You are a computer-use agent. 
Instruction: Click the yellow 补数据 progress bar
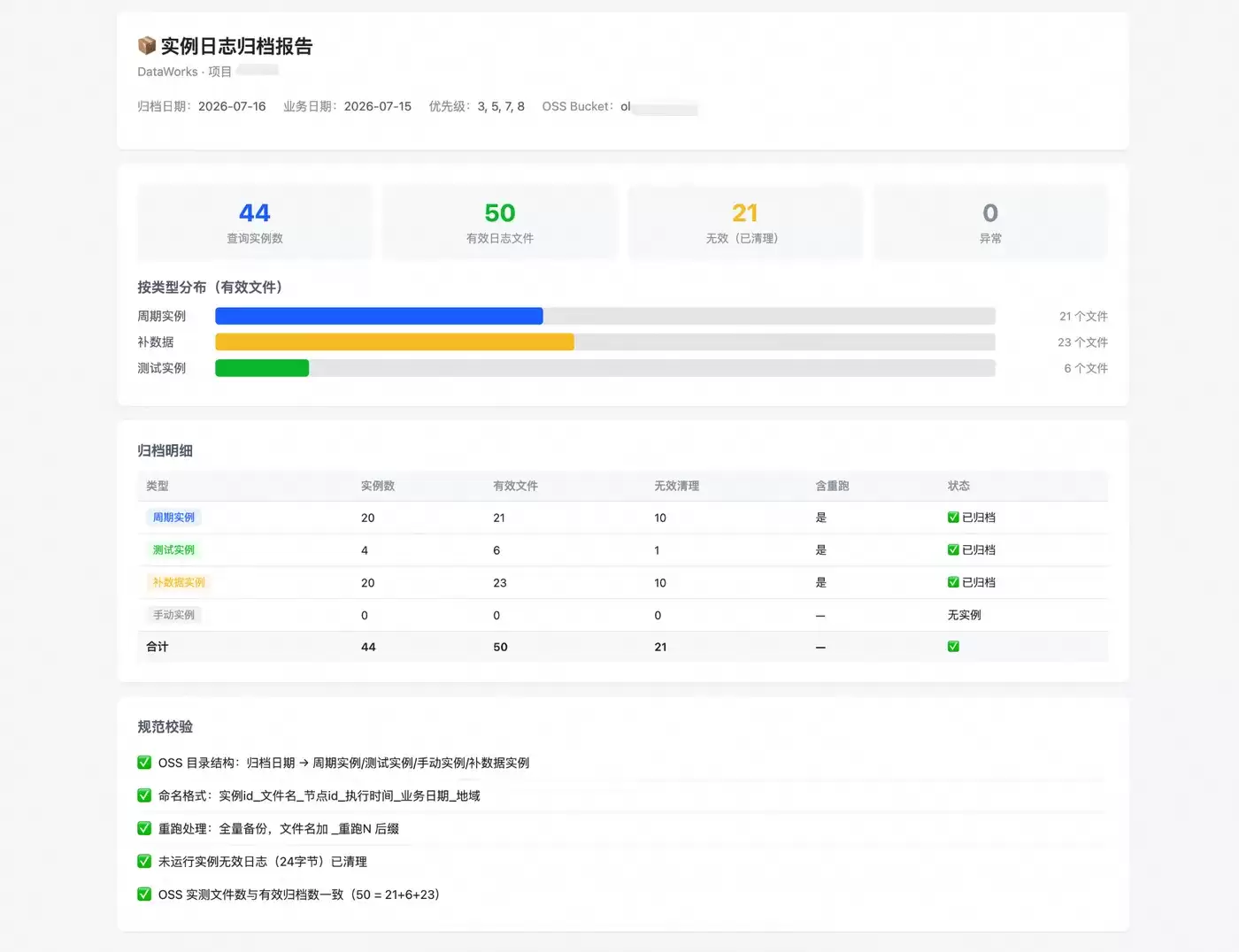tap(395, 342)
